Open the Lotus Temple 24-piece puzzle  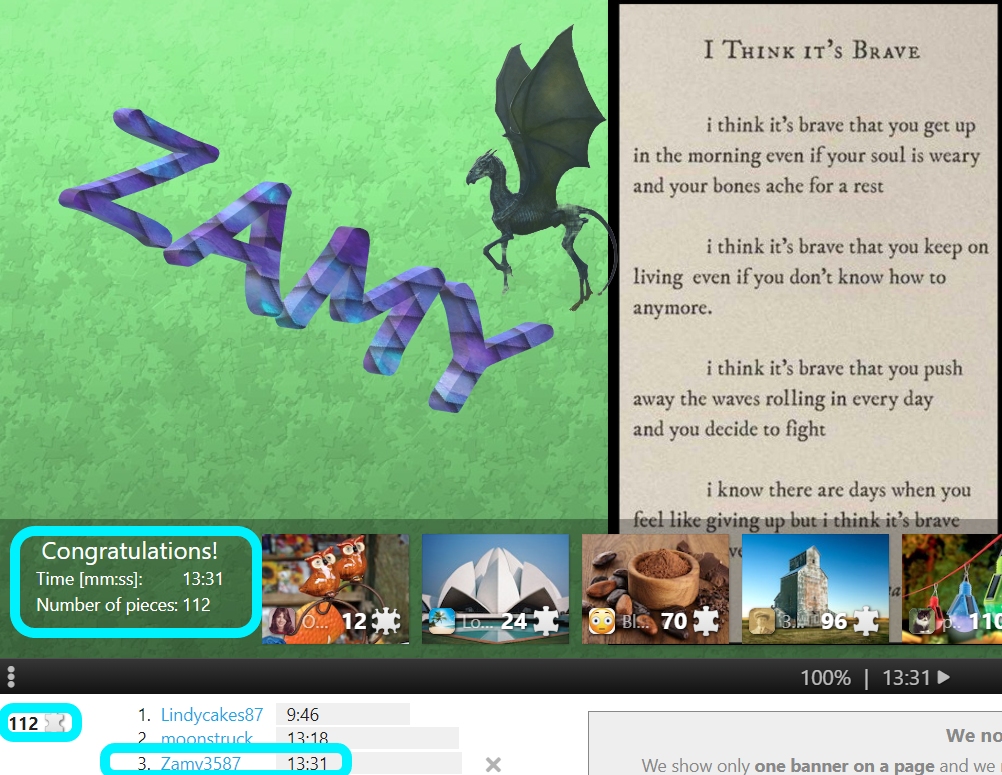(x=495, y=588)
